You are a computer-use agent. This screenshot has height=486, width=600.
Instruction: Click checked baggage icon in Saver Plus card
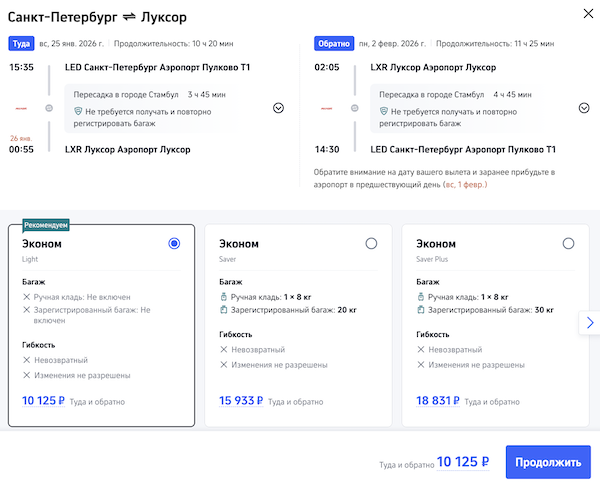click(x=420, y=311)
